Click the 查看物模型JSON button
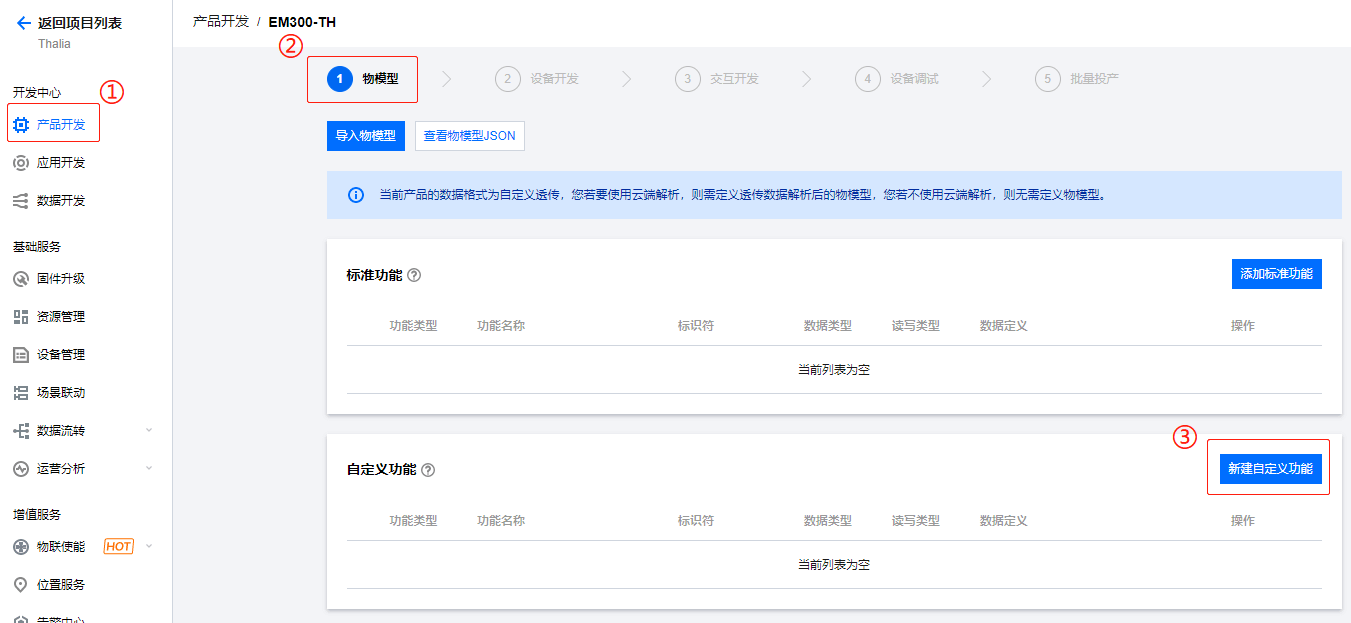The image size is (1351, 623). (469, 136)
